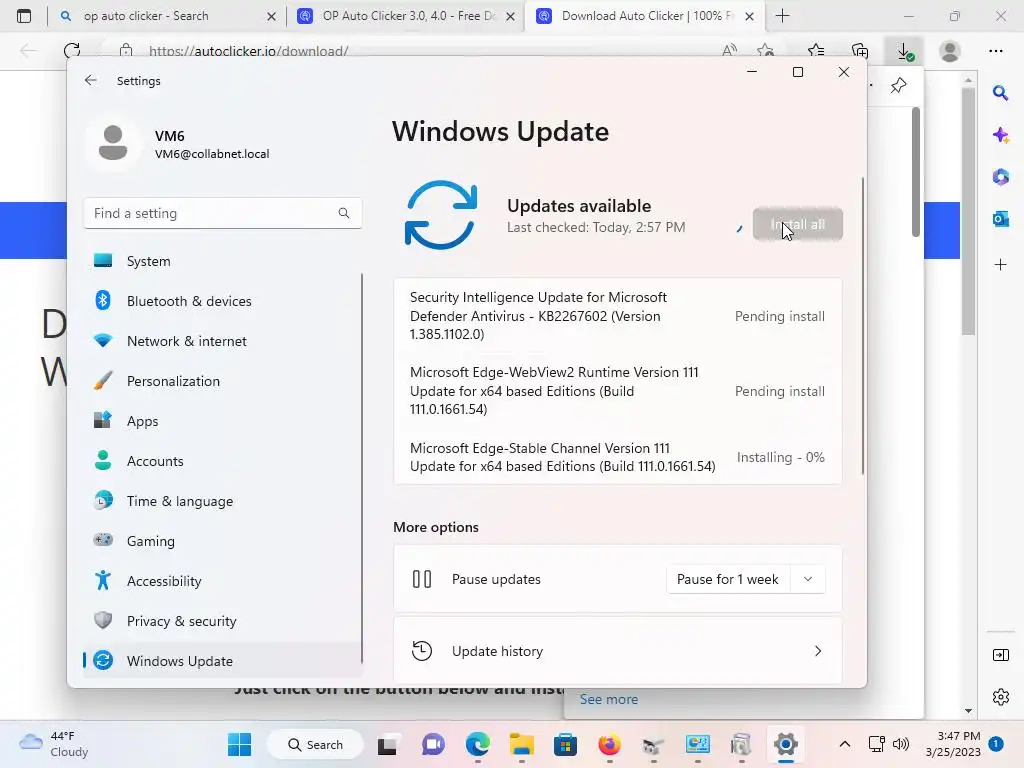The height and width of the screenshot is (768, 1024).
Task: Open weather widget showing 44°F Cloudy
Action: 54,744
